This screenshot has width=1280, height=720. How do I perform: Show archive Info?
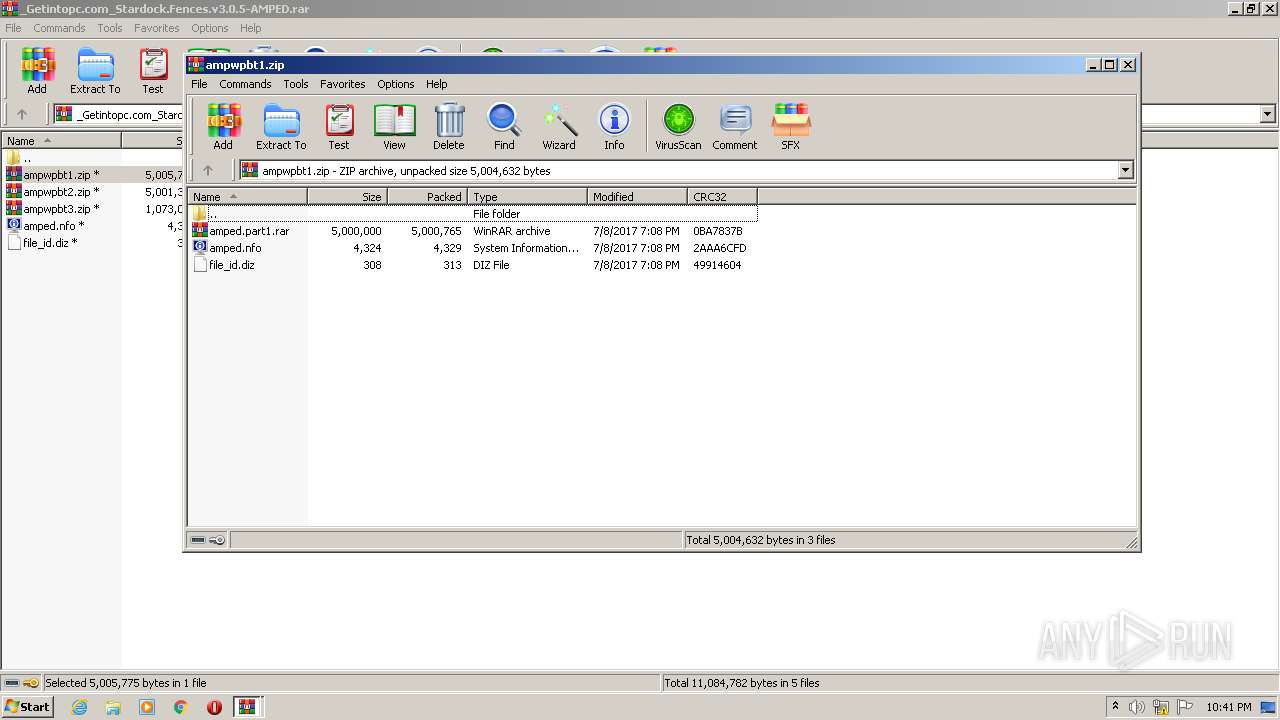[614, 127]
